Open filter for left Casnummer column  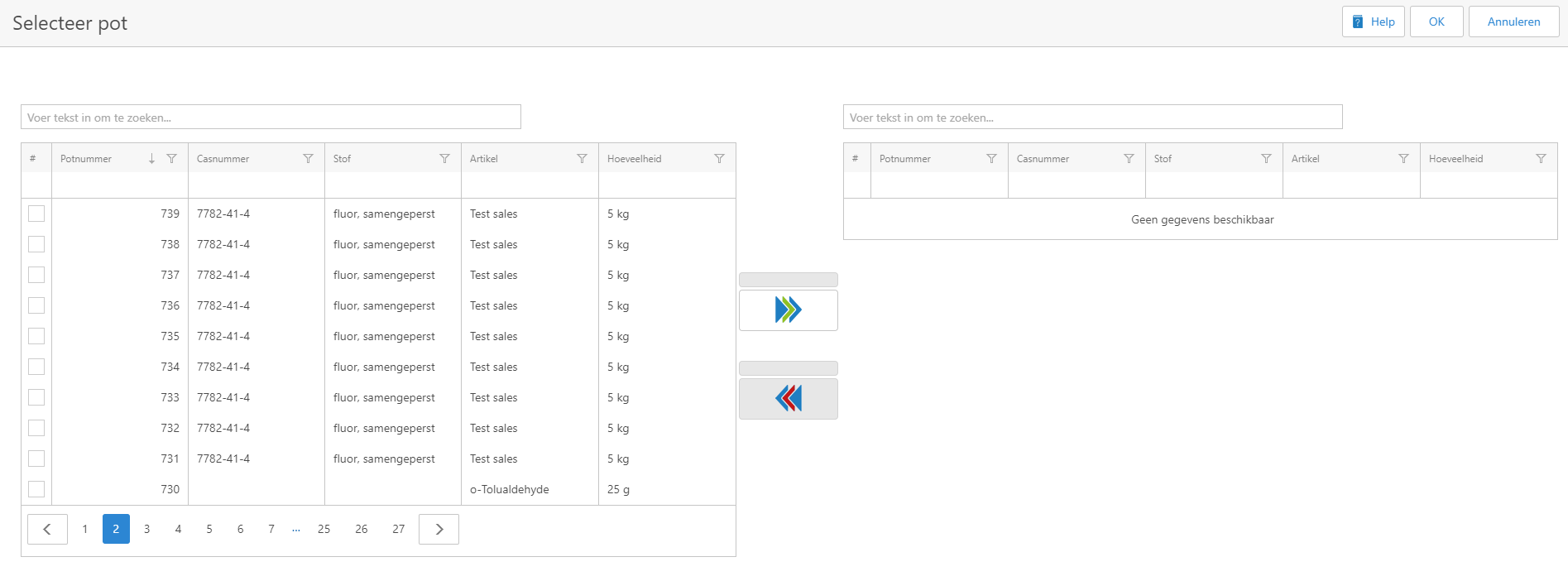click(x=308, y=159)
